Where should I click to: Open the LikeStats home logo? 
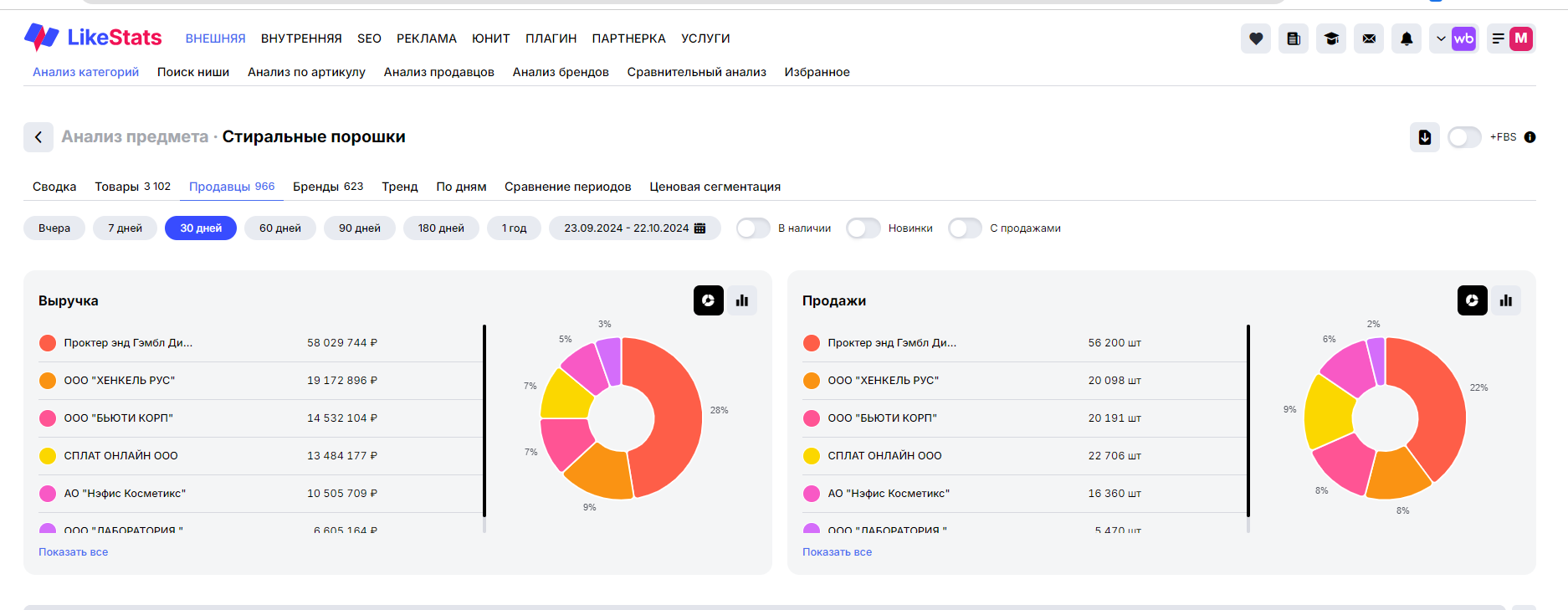[93, 38]
